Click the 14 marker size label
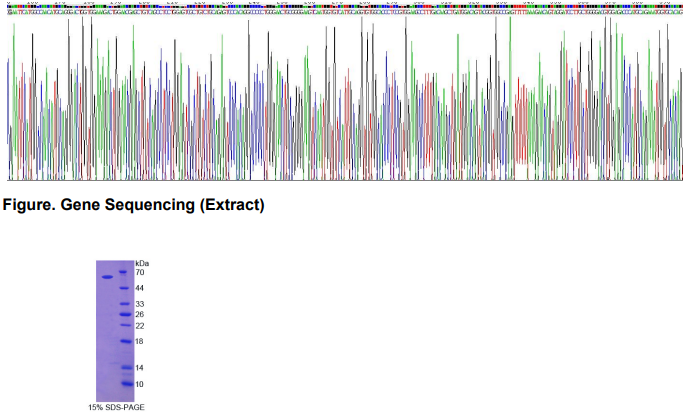Viewport: 690px width, 415px height. (139, 368)
